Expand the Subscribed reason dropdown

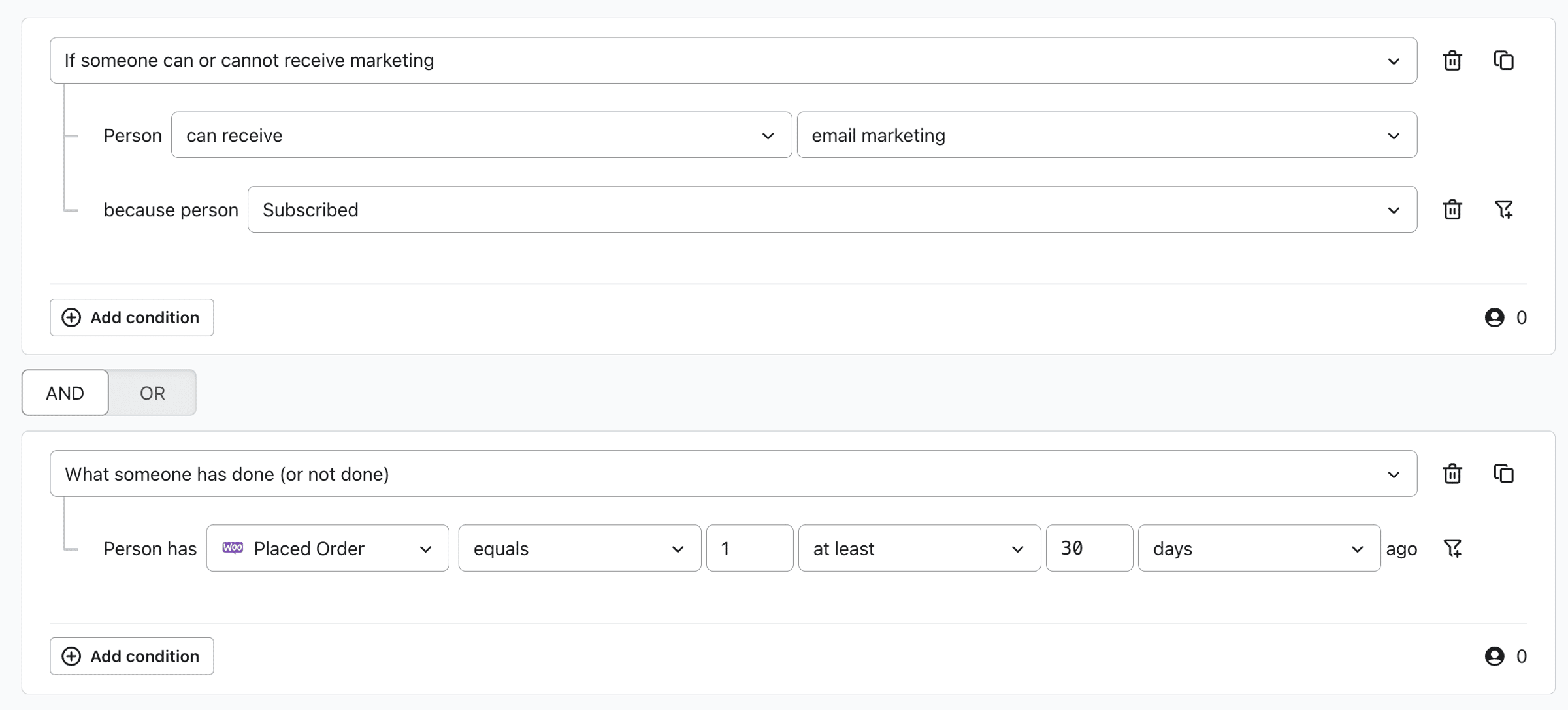pos(832,210)
